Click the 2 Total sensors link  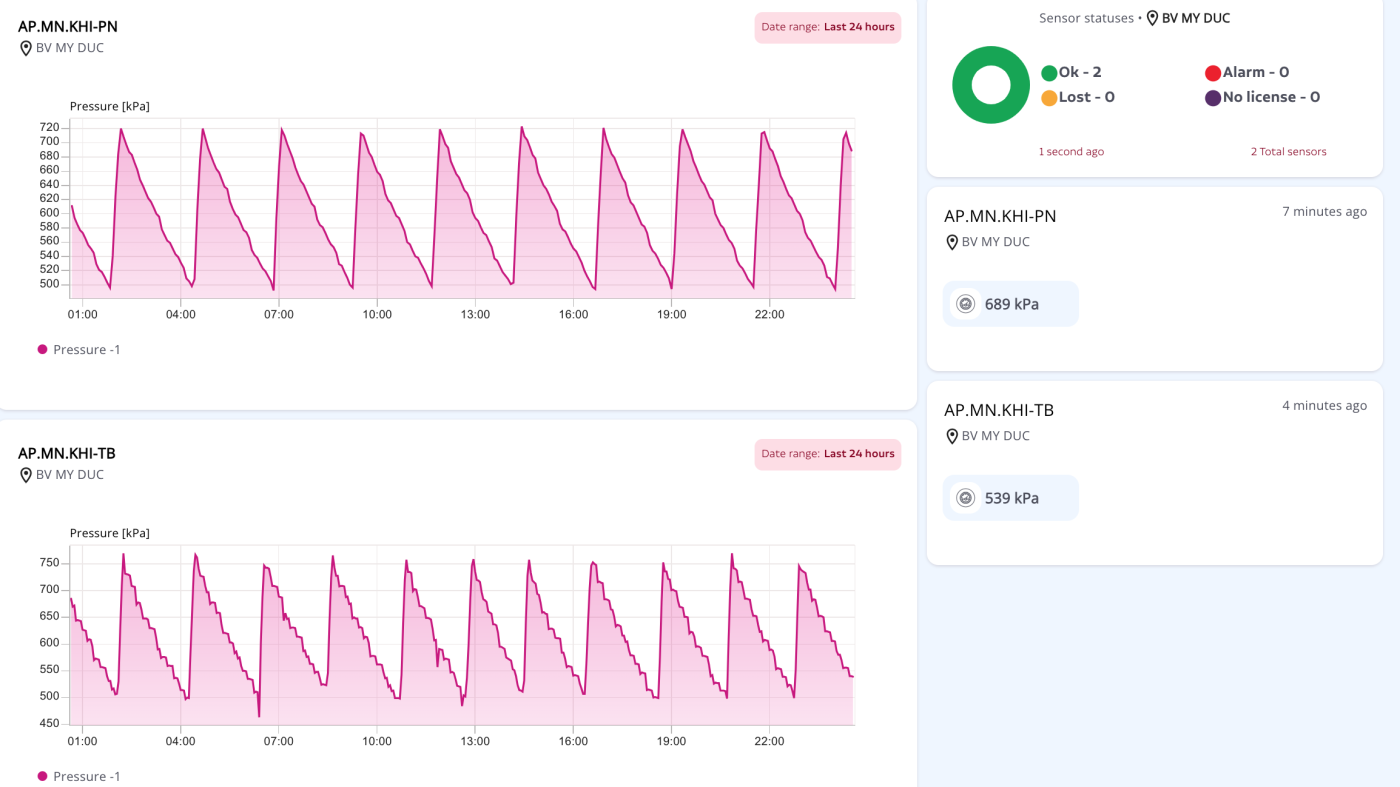point(1288,152)
